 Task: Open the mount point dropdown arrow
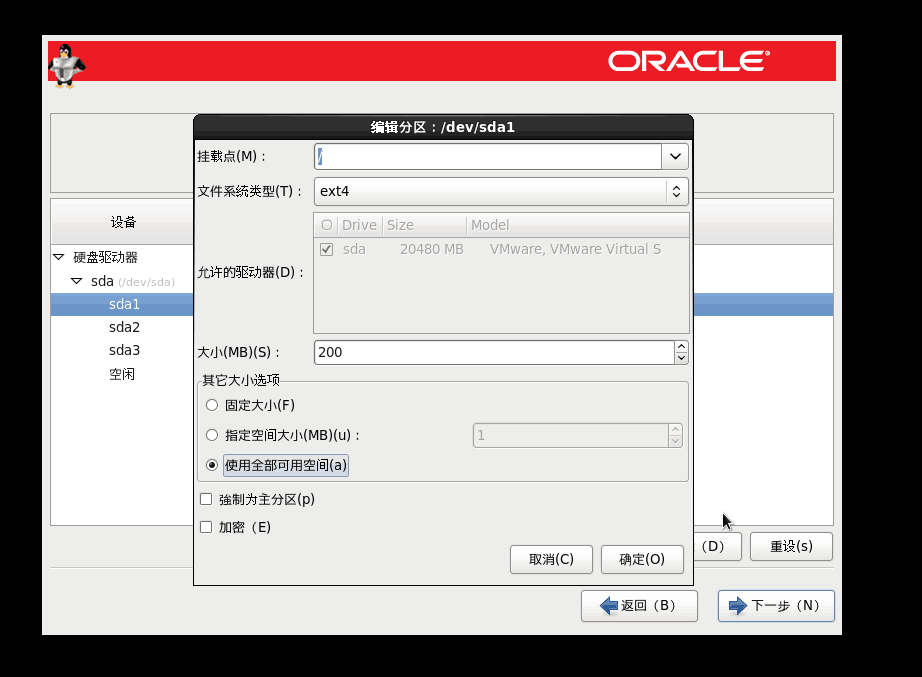(675, 157)
